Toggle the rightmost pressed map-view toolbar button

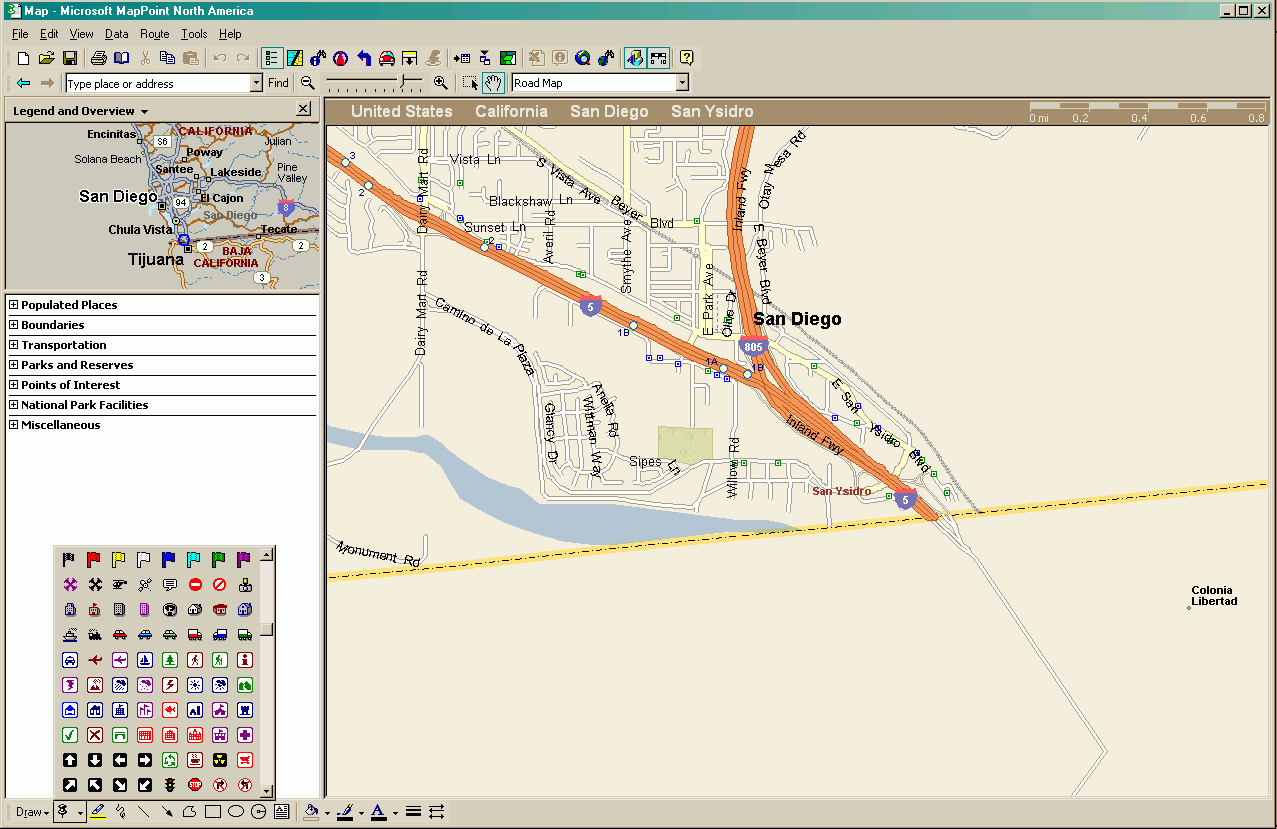tap(658, 58)
